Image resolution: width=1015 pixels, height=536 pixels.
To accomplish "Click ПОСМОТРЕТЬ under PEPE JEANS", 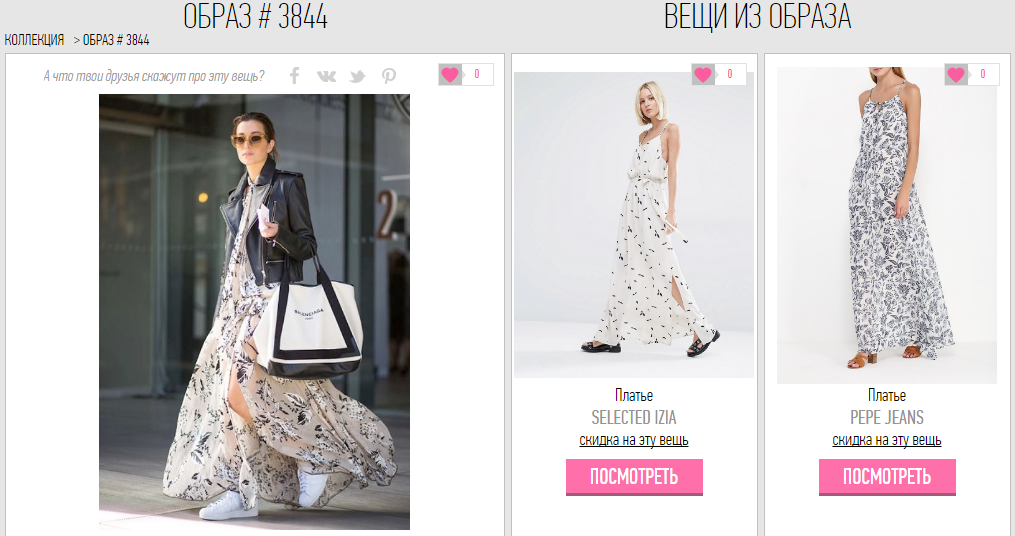I will pos(887,477).
